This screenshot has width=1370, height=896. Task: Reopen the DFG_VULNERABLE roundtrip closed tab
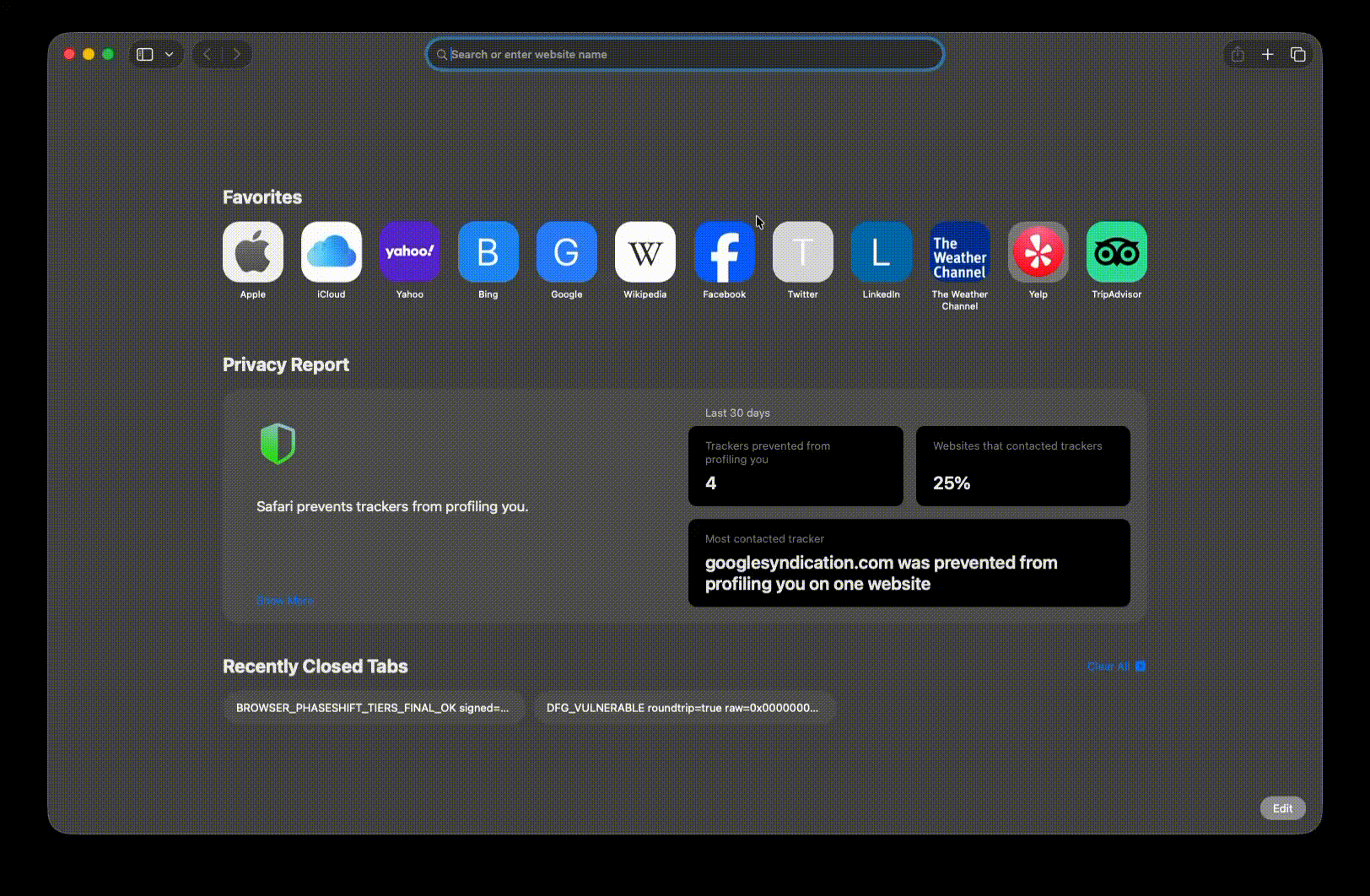(x=684, y=708)
